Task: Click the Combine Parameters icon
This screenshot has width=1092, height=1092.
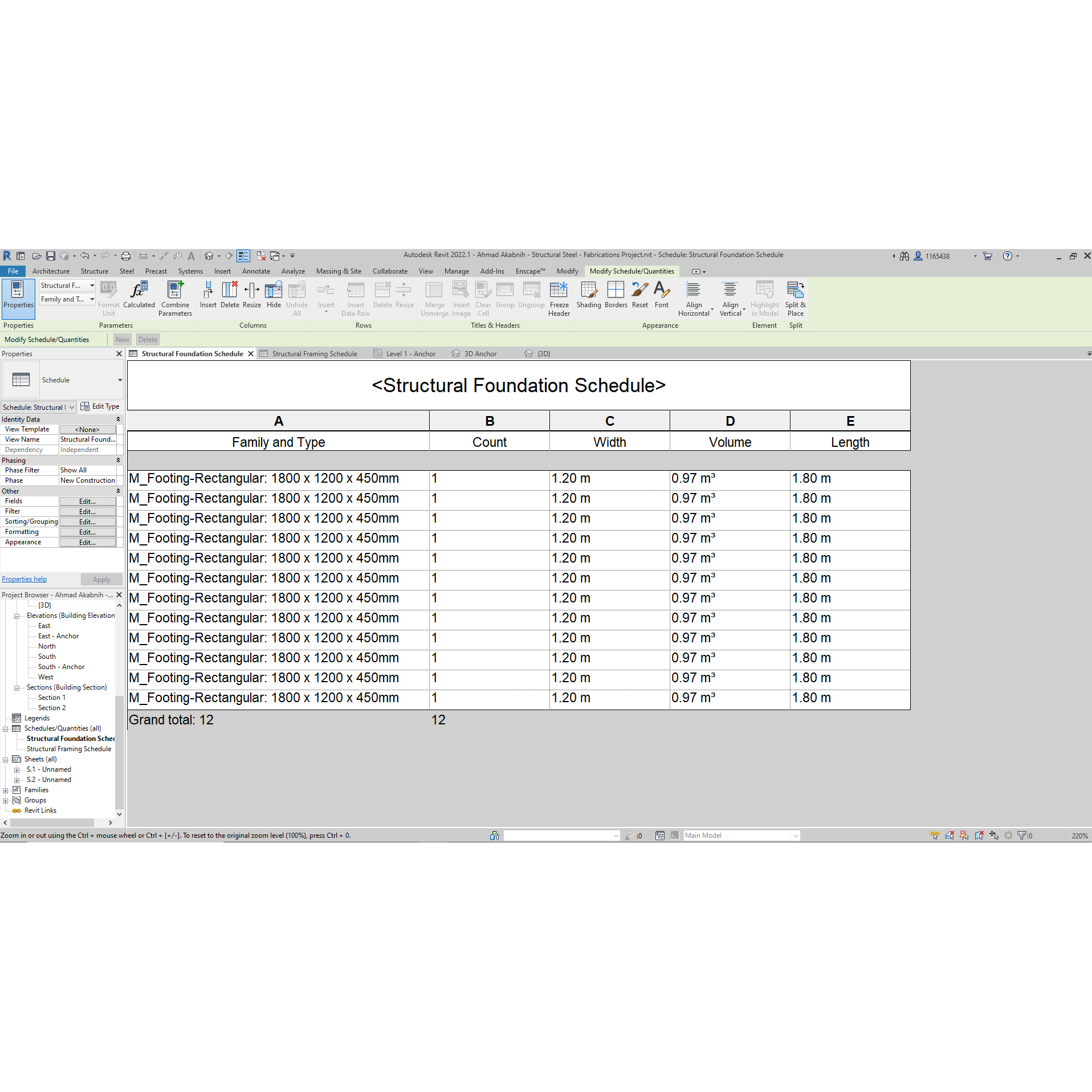Action: [x=175, y=291]
